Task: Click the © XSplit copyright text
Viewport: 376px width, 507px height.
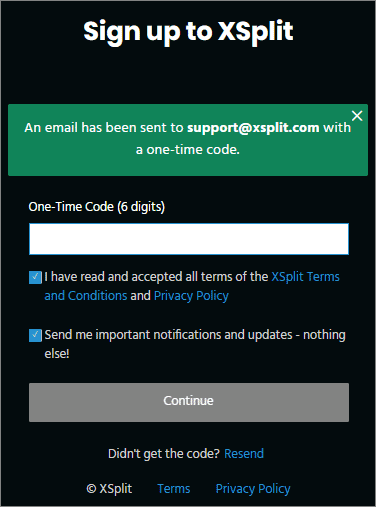Action: click(x=109, y=489)
